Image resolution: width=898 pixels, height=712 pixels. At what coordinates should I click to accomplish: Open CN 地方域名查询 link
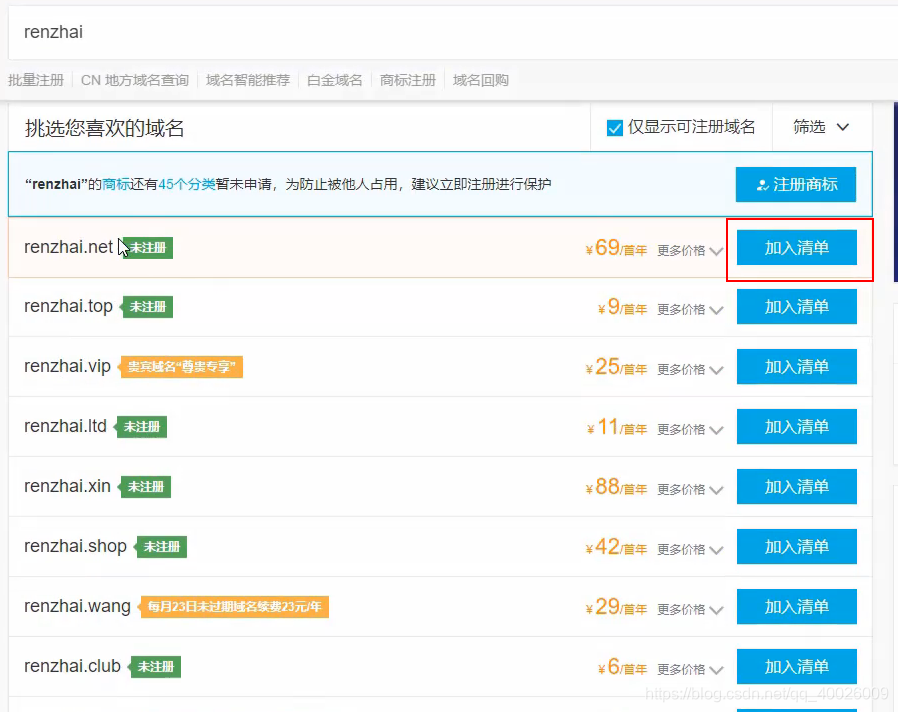(135, 80)
